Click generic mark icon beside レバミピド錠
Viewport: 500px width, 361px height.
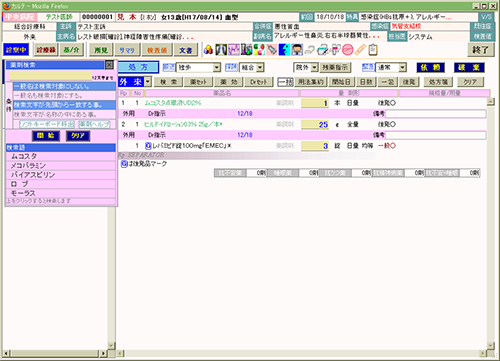coord(148,146)
